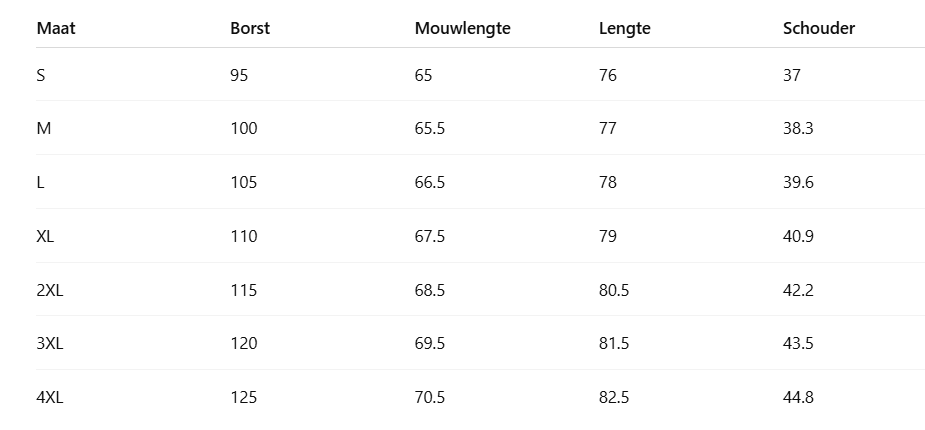Select the L size cell
This screenshot has width=925, height=430.
pyautogui.click(x=41, y=182)
